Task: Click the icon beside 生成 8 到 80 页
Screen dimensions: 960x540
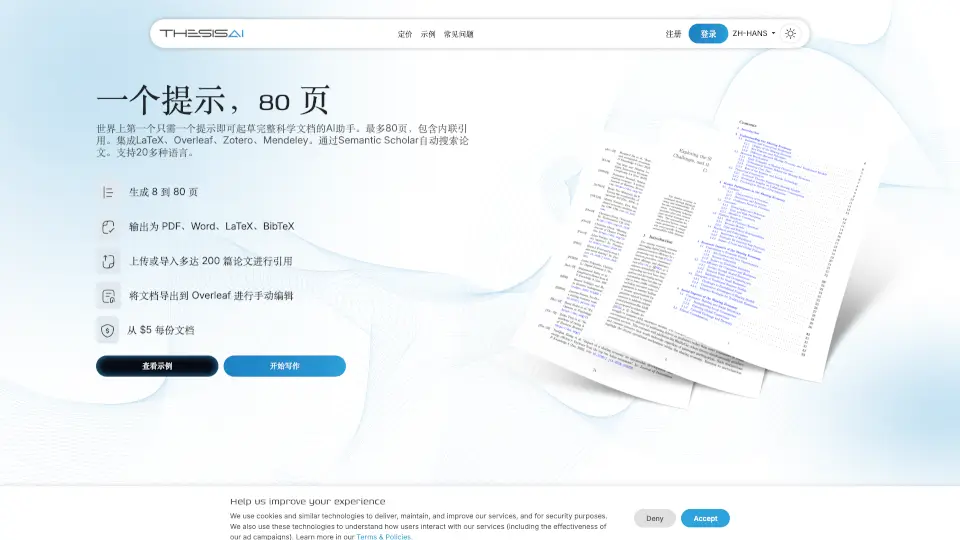Action: [x=108, y=192]
